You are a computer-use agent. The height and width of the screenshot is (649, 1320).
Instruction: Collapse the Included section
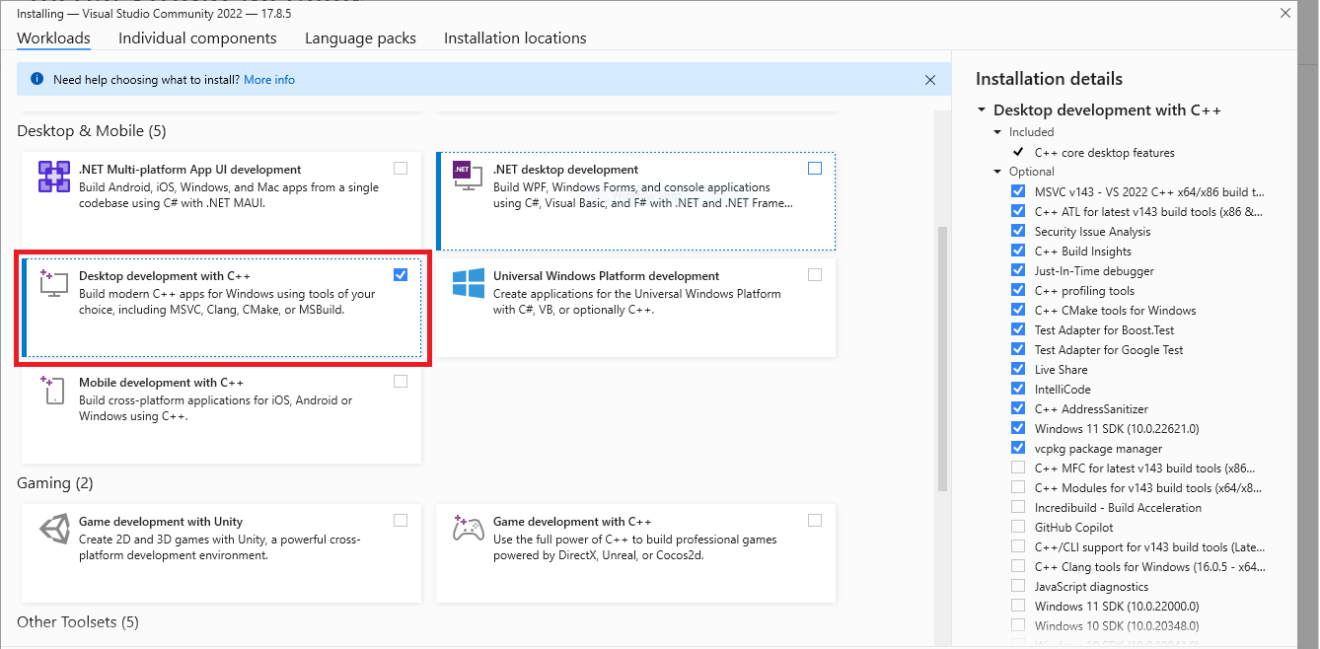coord(998,132)
